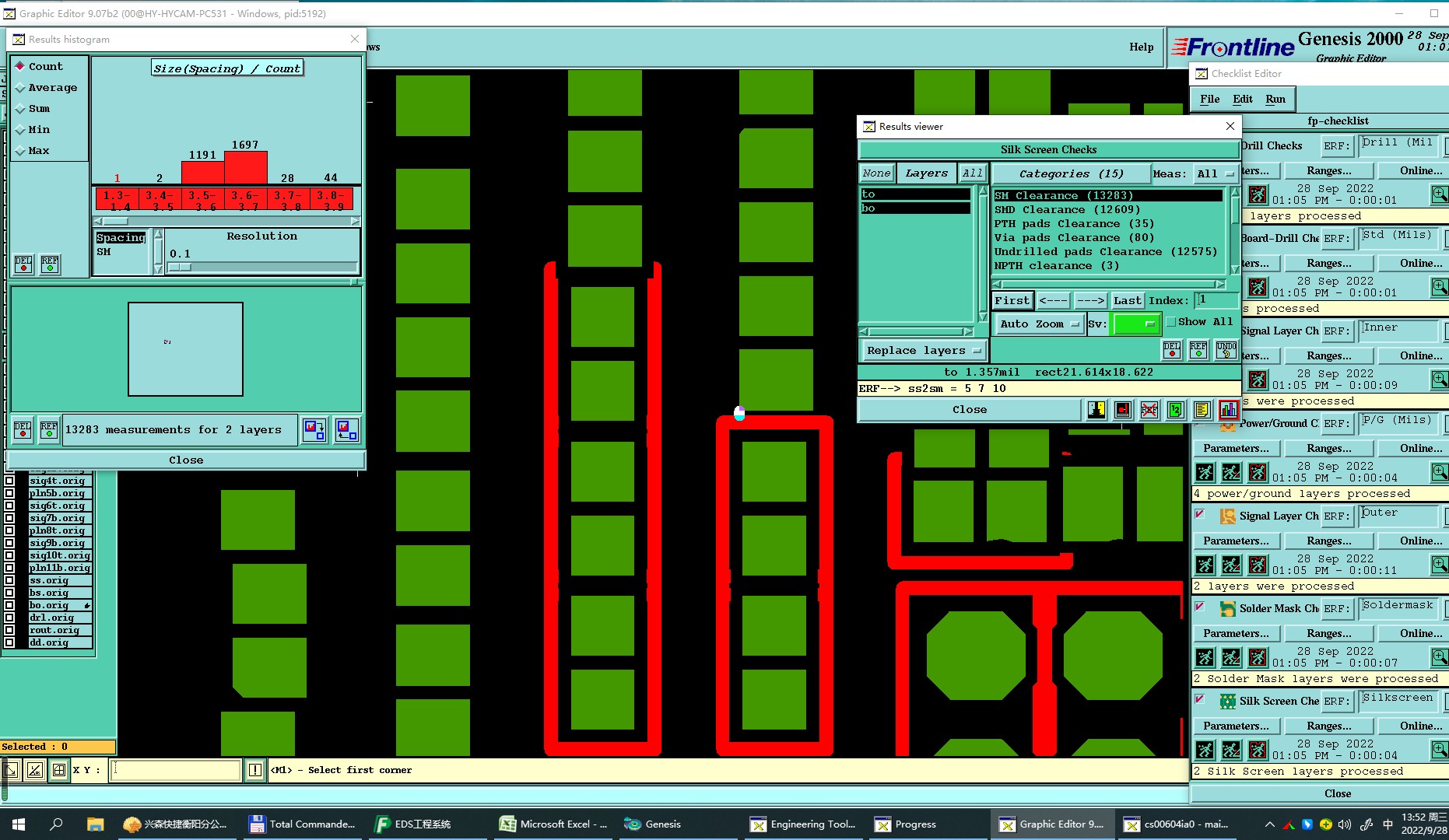Viewport: 1449px width, 840px height.
Task: Click the Solder Mask check action icon
Action: coord(1228,608)
